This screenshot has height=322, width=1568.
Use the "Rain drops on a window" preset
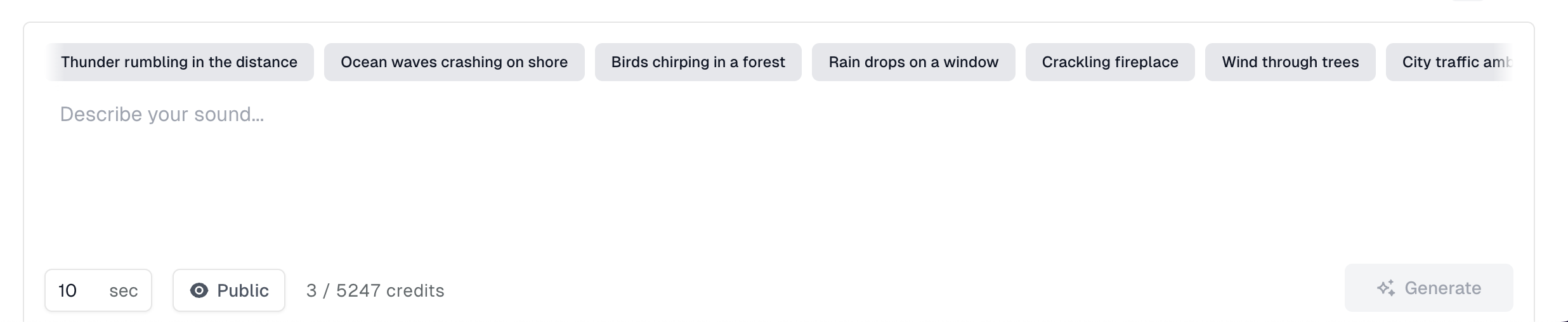(x=913, y=62)
